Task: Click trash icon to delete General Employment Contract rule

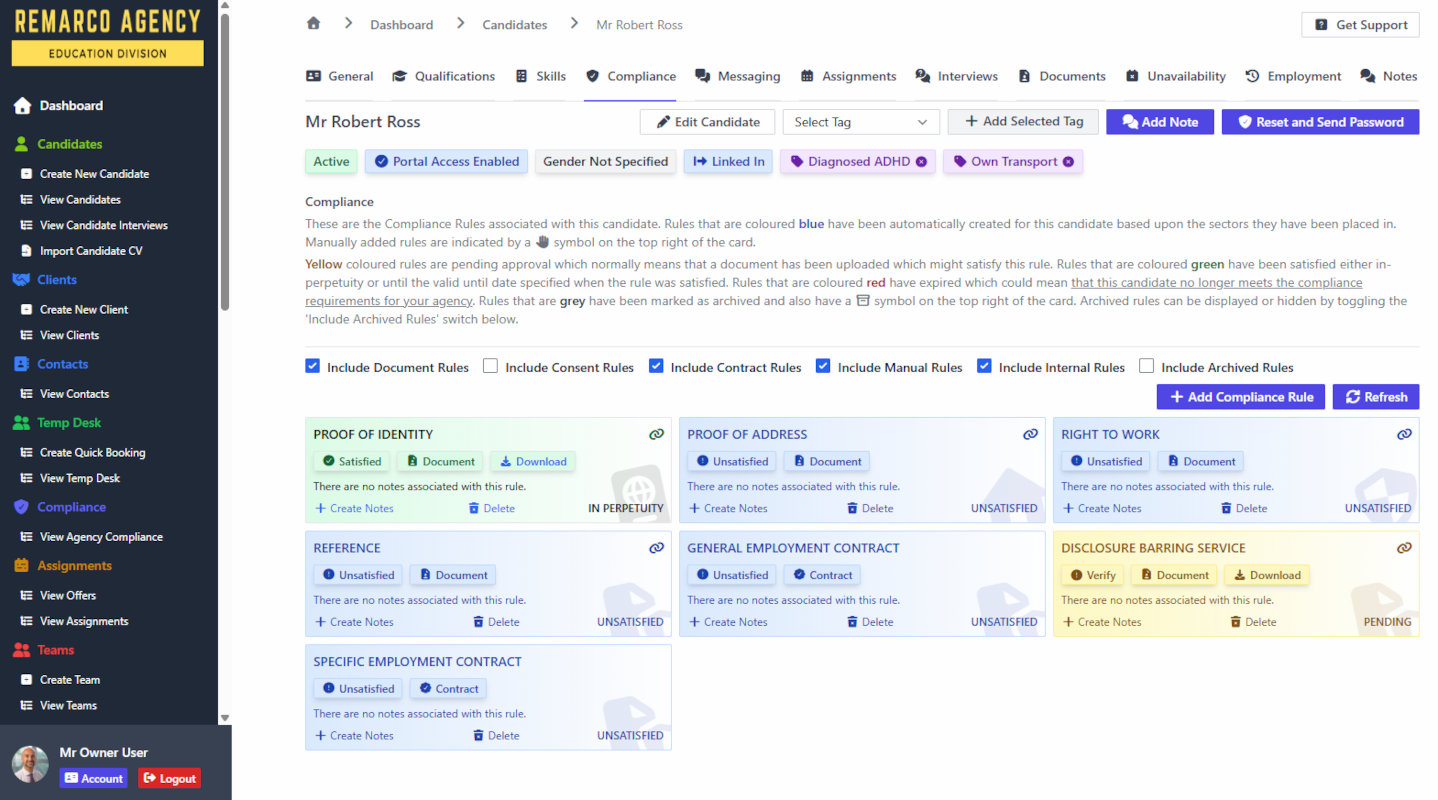Action: tap(852, 622)
